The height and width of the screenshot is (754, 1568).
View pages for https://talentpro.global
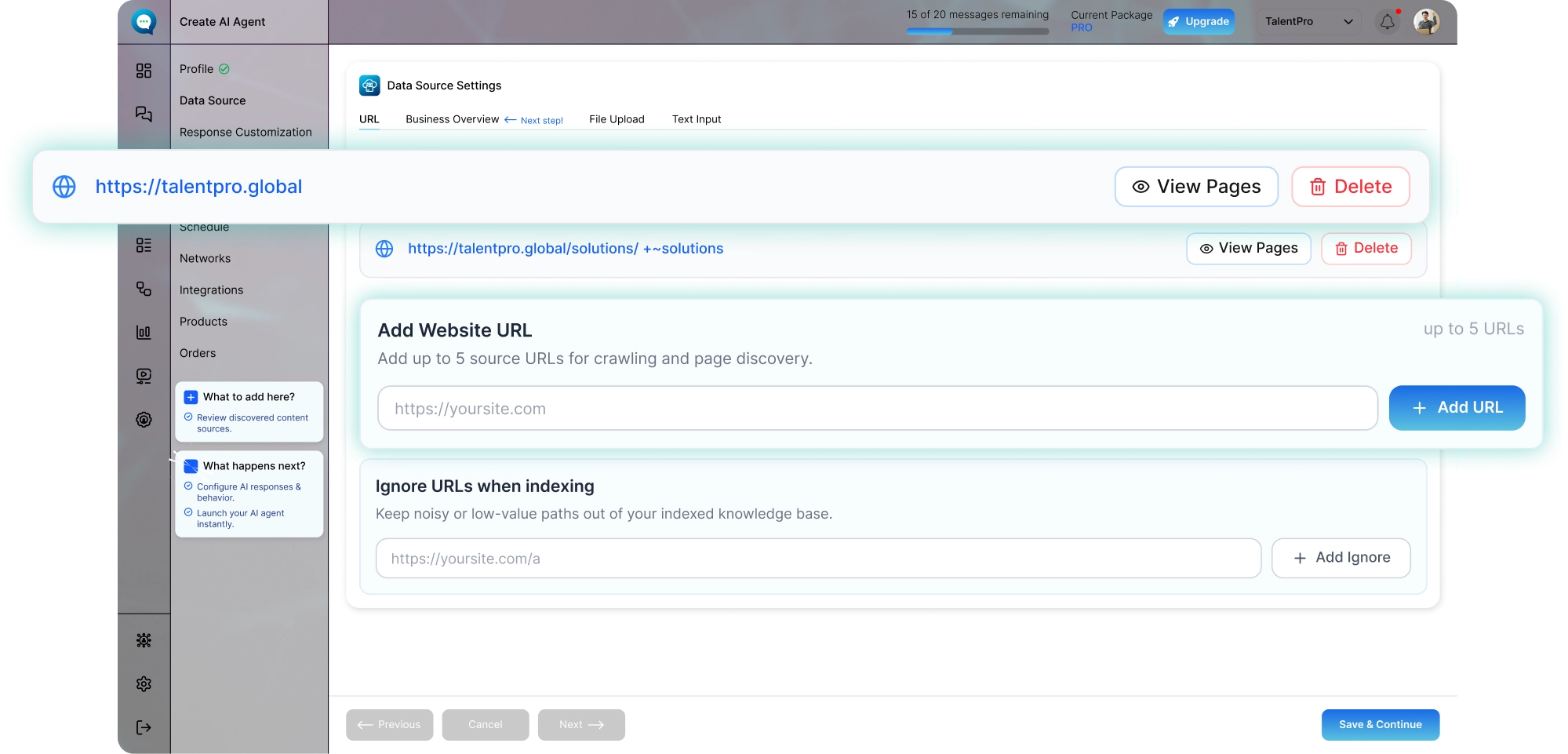pos(1196,187)
